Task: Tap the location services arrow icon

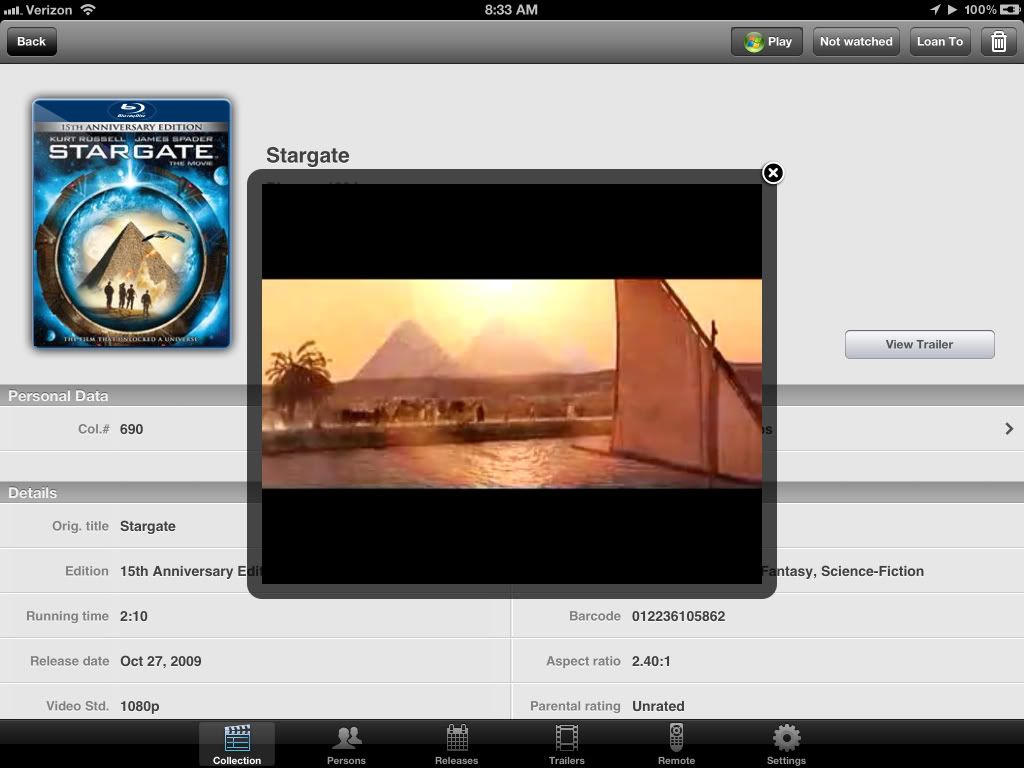Action: 935,9
